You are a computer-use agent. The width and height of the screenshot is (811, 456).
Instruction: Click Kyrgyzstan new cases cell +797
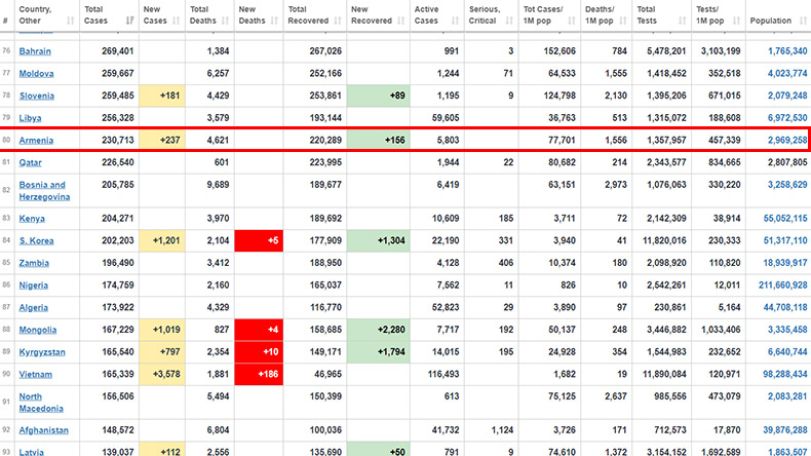click(x=162, y=352)
